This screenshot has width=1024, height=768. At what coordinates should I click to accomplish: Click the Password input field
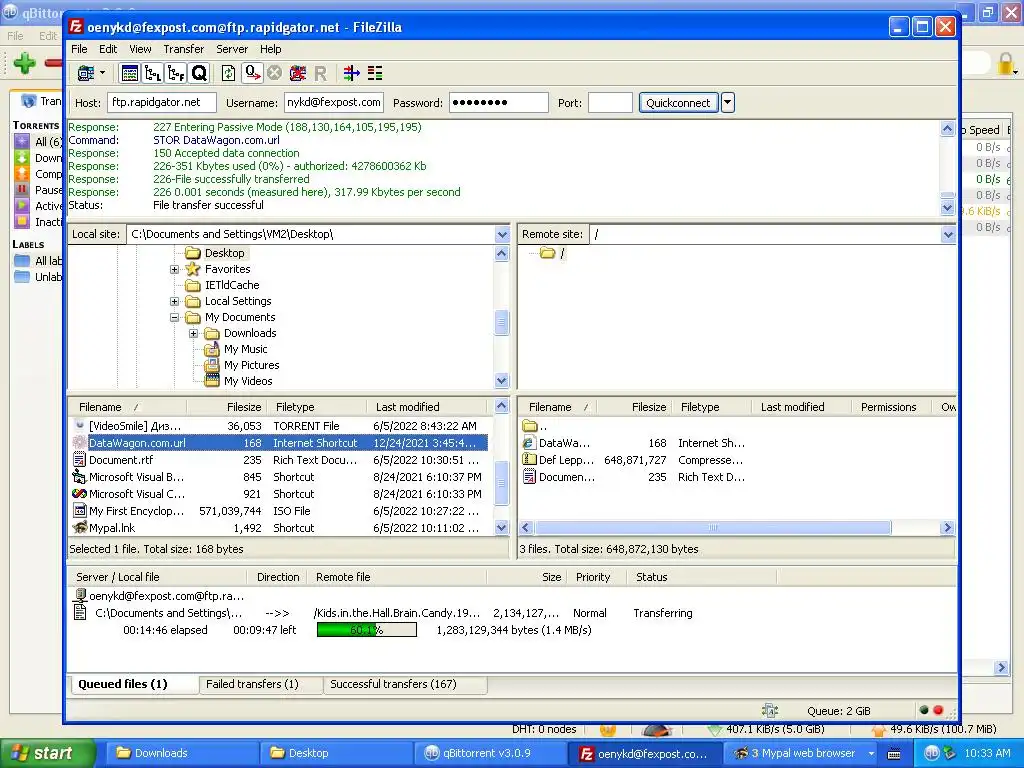(498, 103)
